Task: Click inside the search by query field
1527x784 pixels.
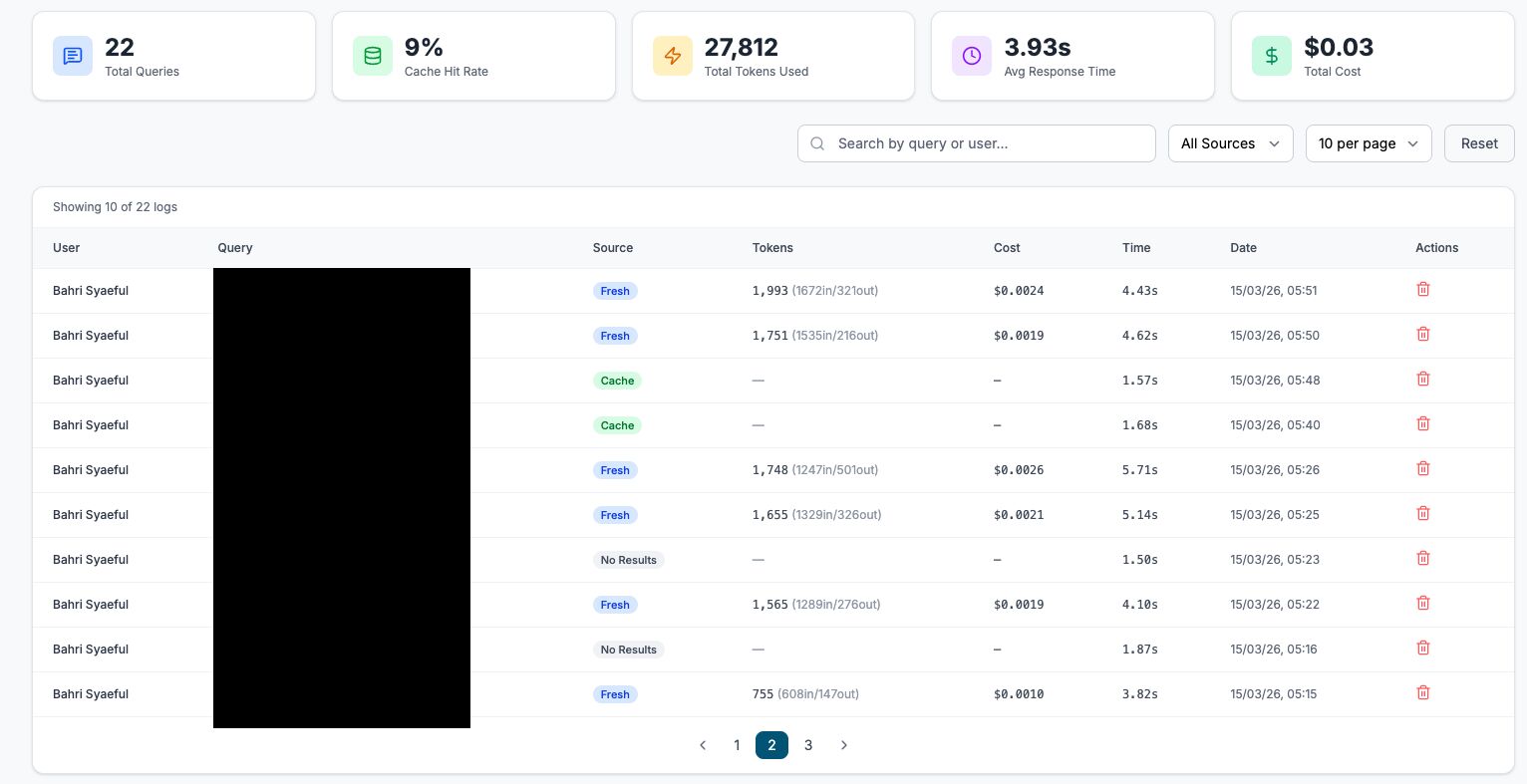Action: click(x=977, y=143)
